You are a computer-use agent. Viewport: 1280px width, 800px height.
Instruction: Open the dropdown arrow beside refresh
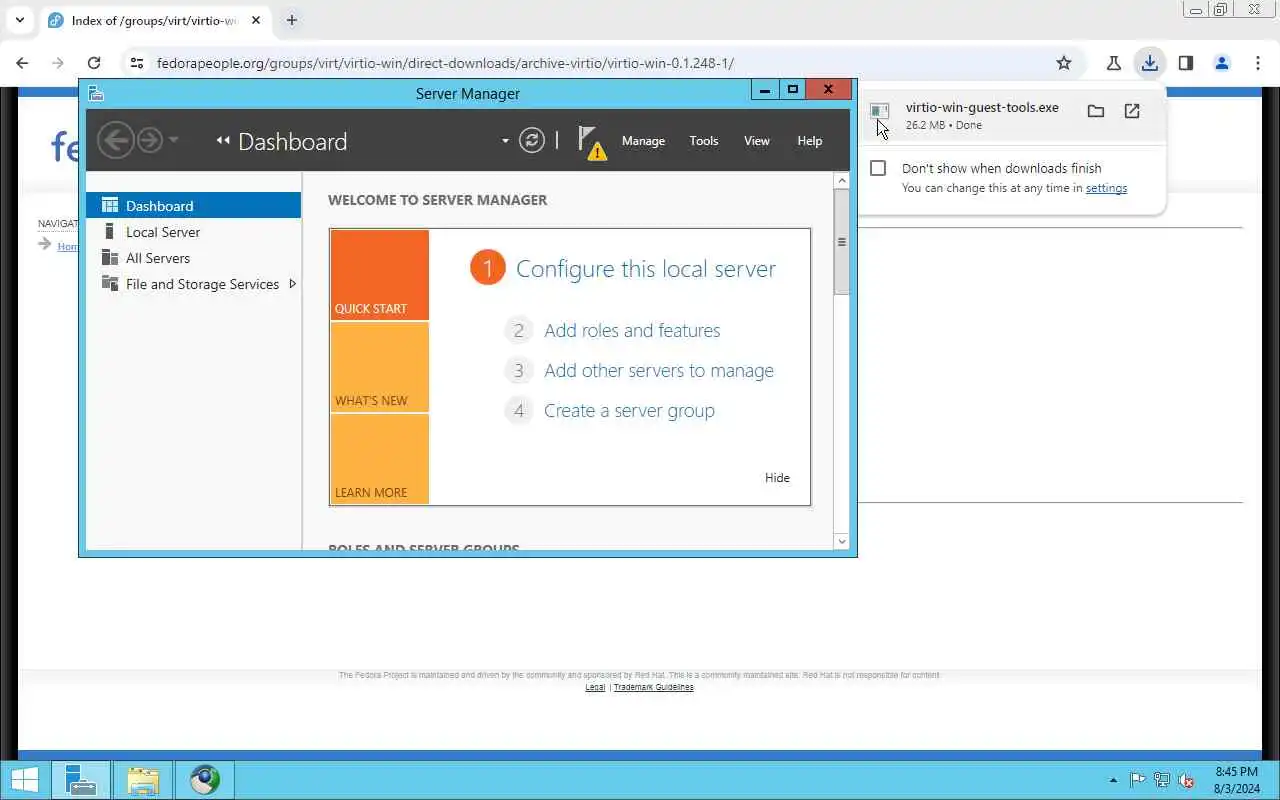tap(505, 141)
